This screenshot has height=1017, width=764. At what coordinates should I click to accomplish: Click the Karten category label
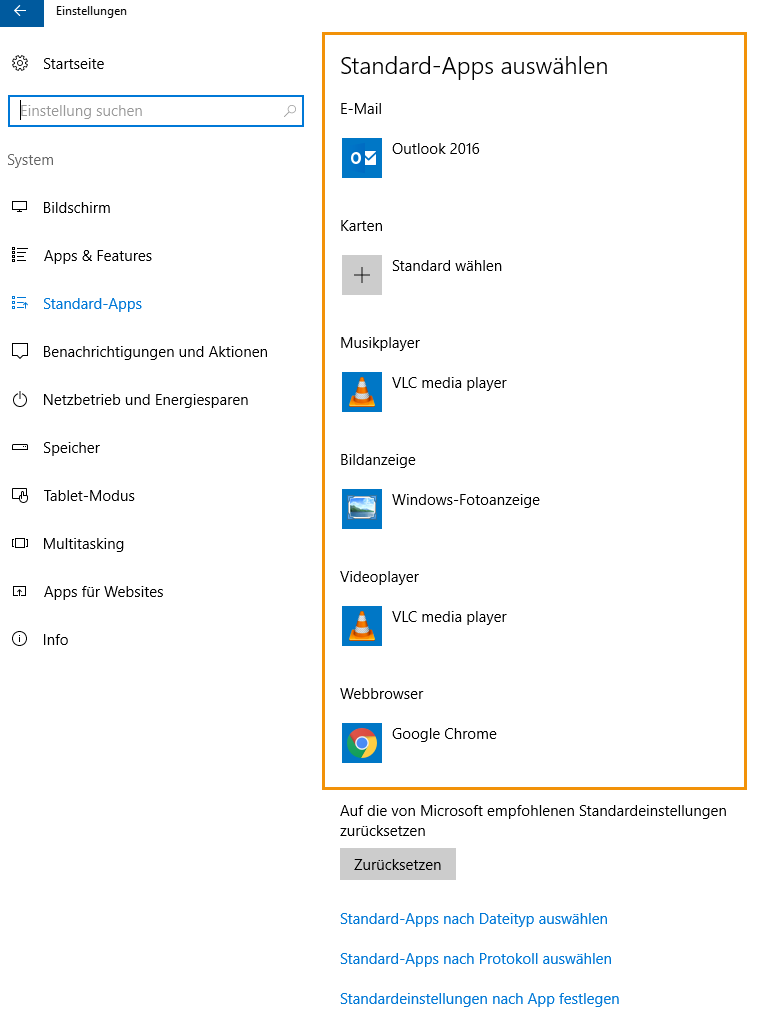[361, 226]
